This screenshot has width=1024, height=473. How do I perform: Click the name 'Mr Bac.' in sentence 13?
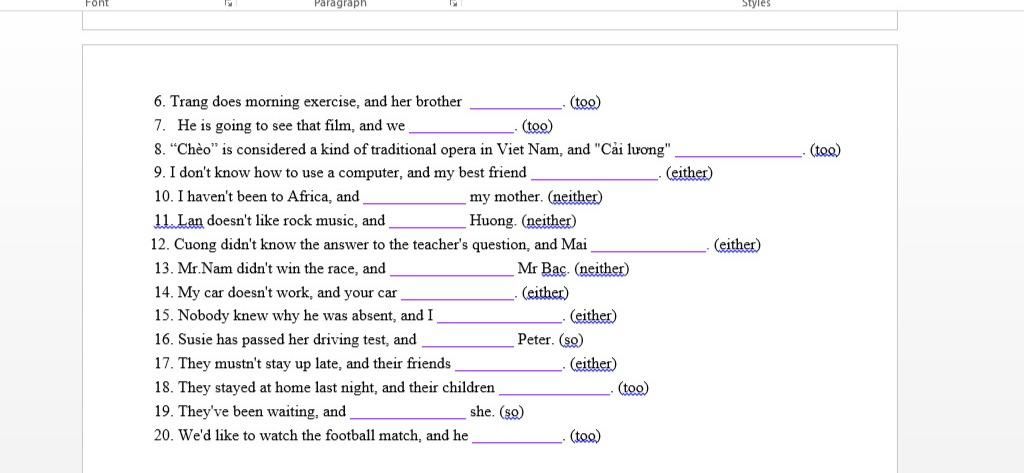tap(544, 269)
